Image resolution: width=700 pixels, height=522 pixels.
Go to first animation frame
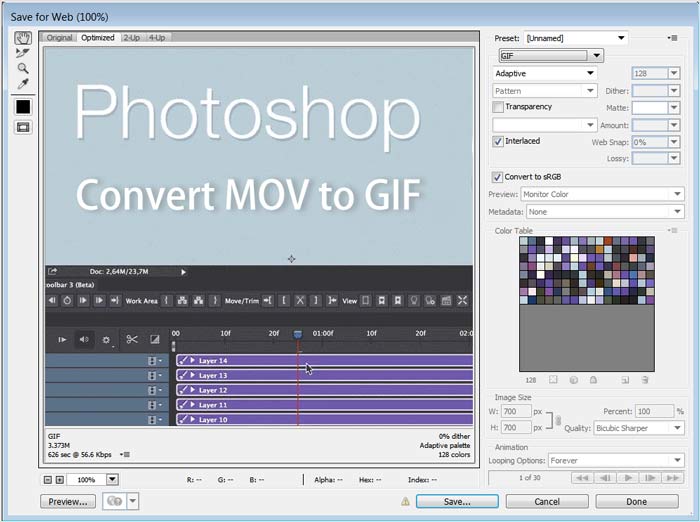(x=582, y=478)
